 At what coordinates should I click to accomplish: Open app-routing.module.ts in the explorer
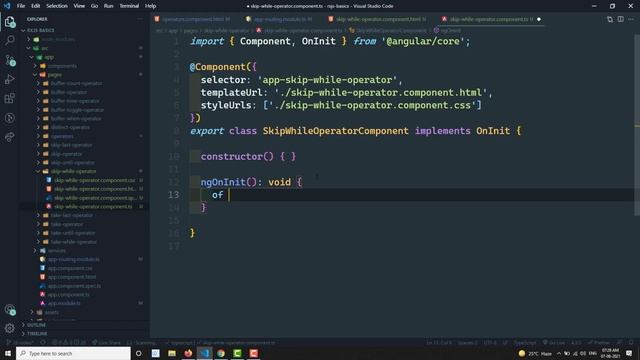point(84,260)
